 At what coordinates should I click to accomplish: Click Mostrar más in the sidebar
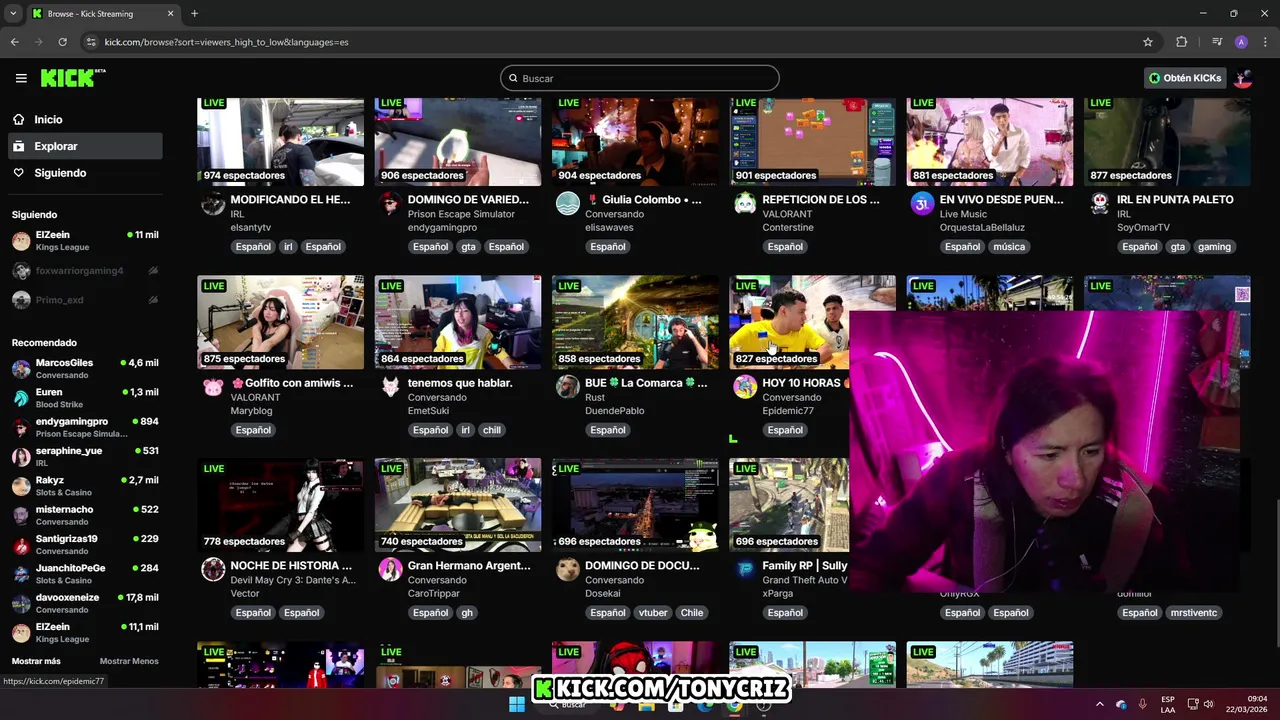pos(36,661)
